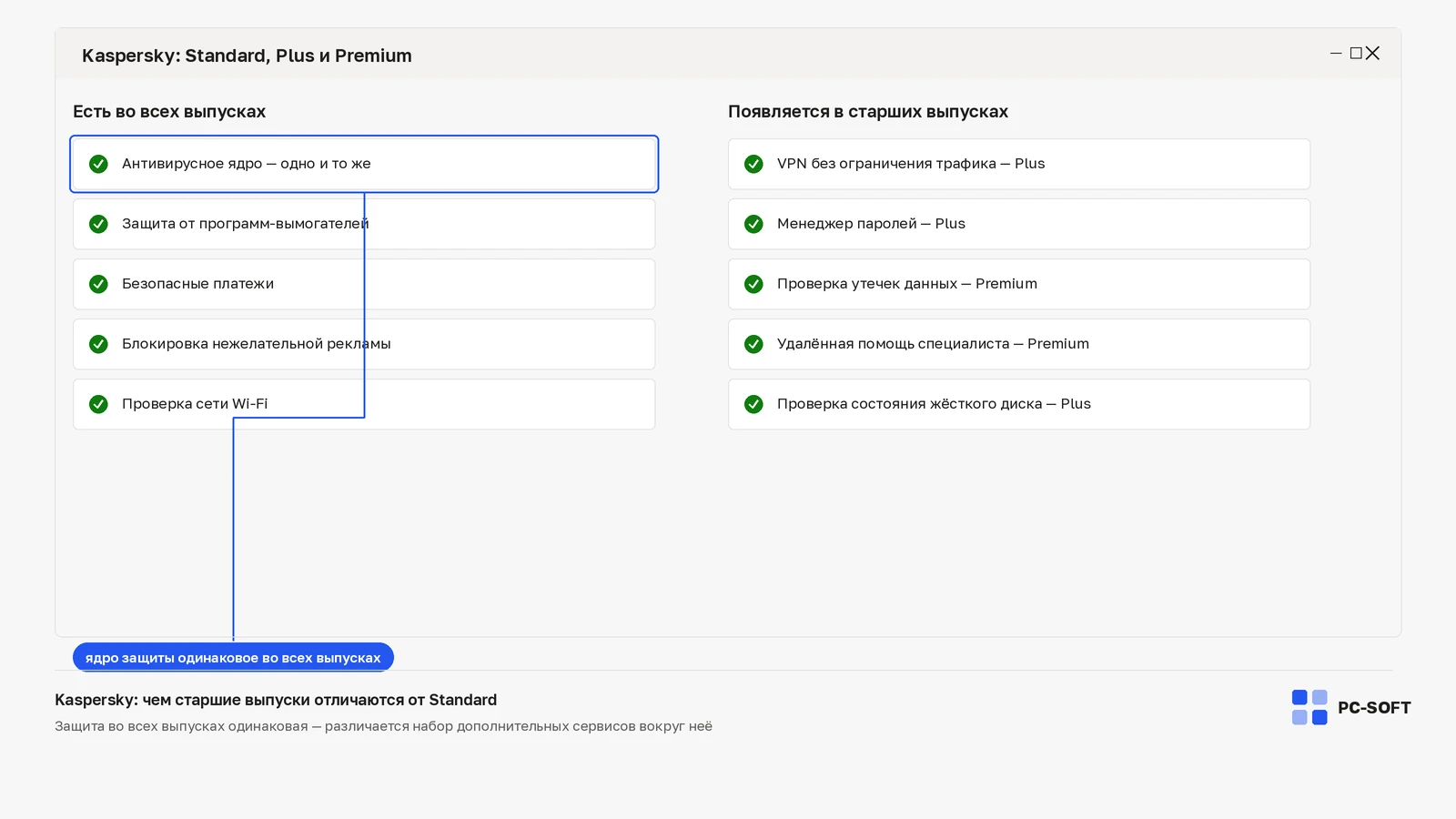Minimize the Kaspersky window

click(x=1336, y=54)
